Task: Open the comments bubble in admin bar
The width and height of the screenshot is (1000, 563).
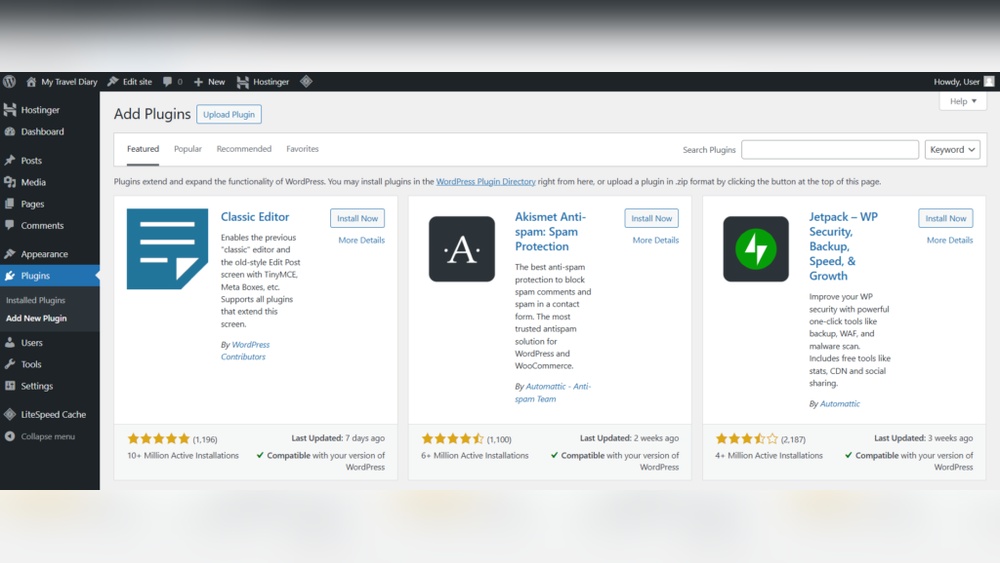Action: pos(167,82)
